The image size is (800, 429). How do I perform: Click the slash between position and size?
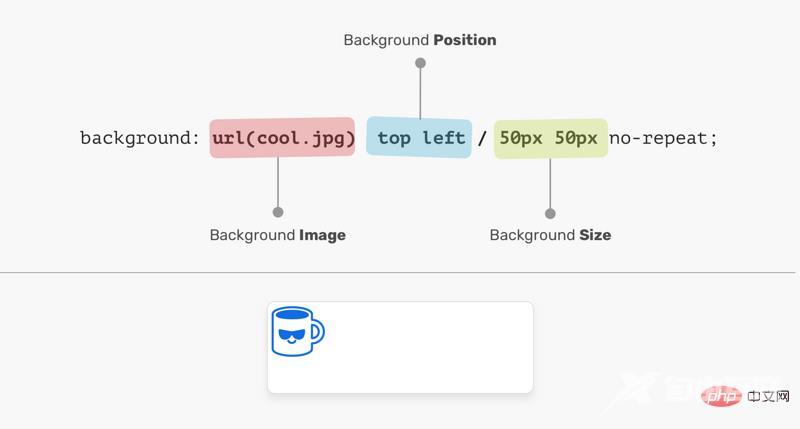point(482,139)
